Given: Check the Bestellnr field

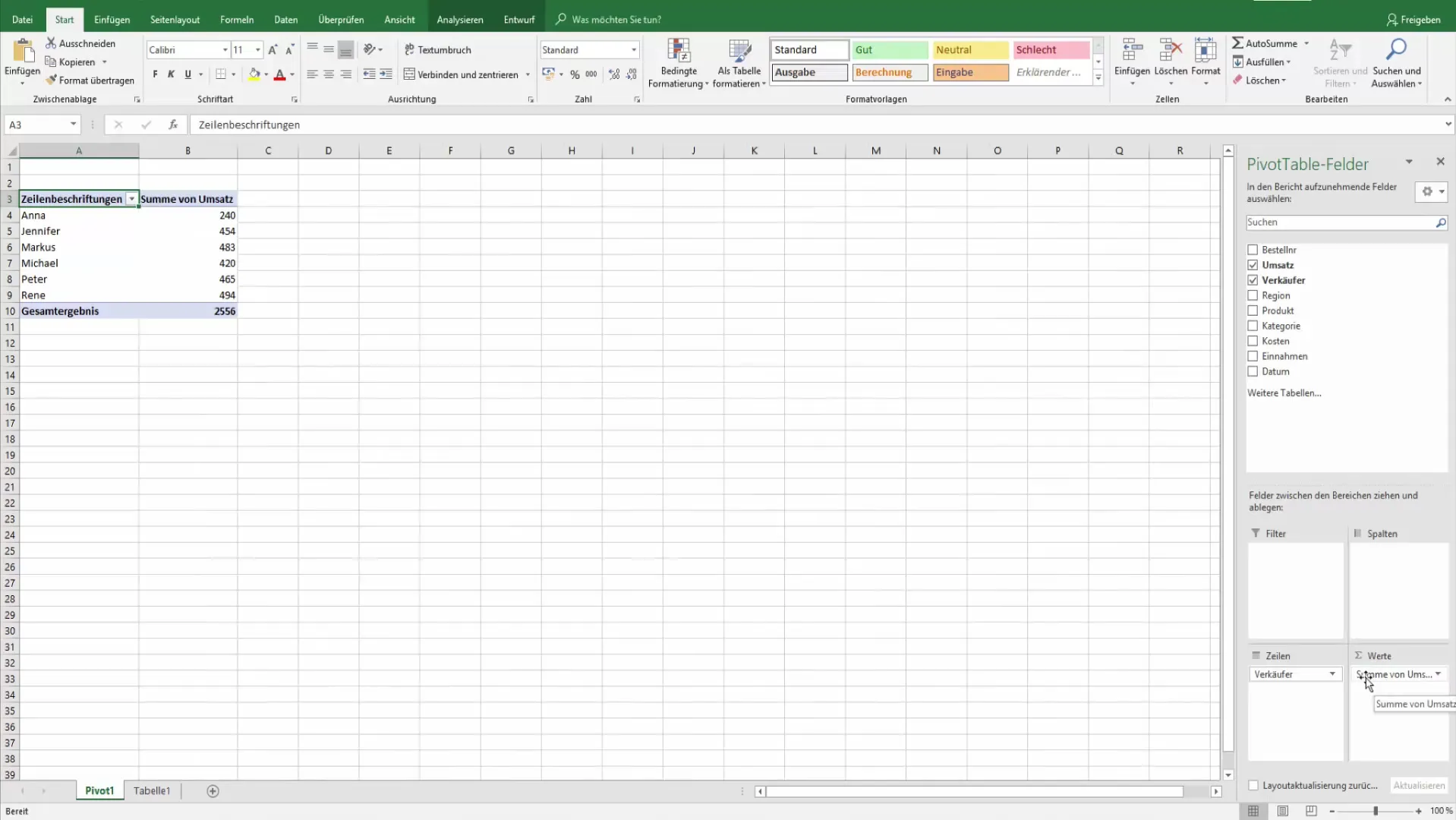Looking at the screenshot, I should click(1253, 250).
